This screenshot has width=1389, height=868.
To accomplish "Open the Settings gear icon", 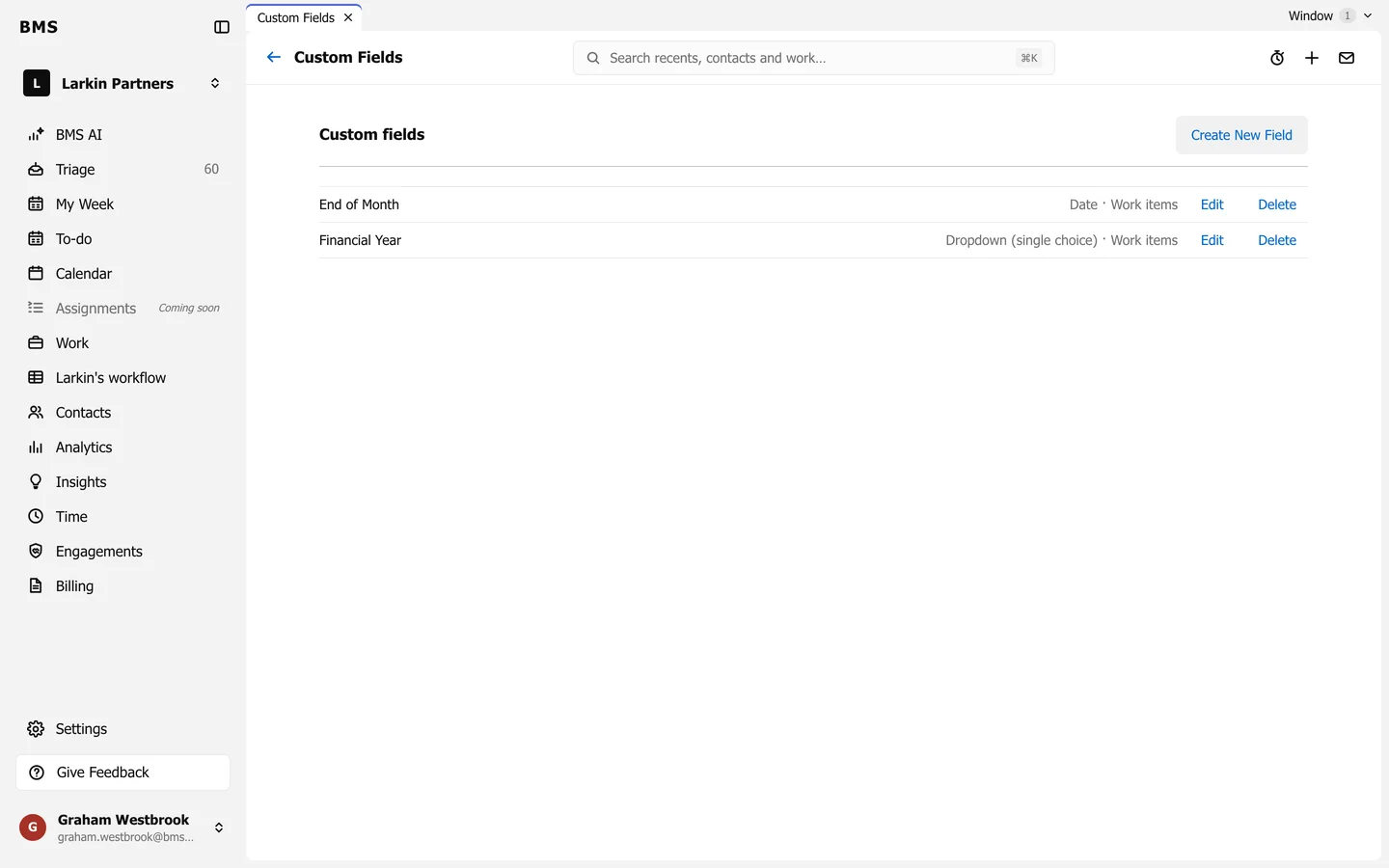I will (x=36, y=729).
